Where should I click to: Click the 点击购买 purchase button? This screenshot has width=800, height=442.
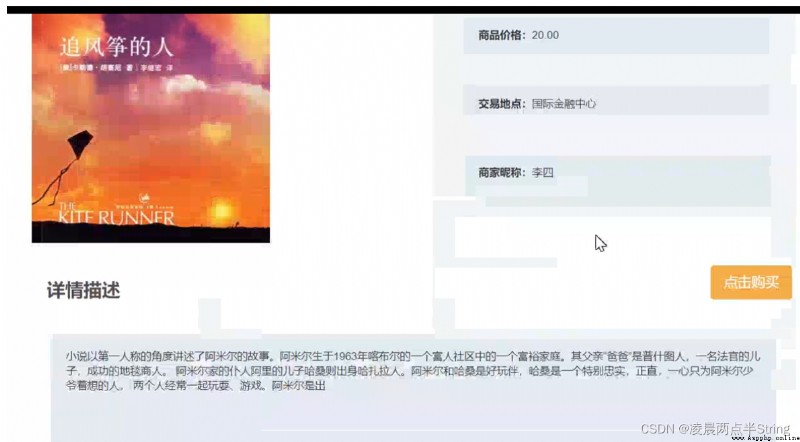pos(751,282)
